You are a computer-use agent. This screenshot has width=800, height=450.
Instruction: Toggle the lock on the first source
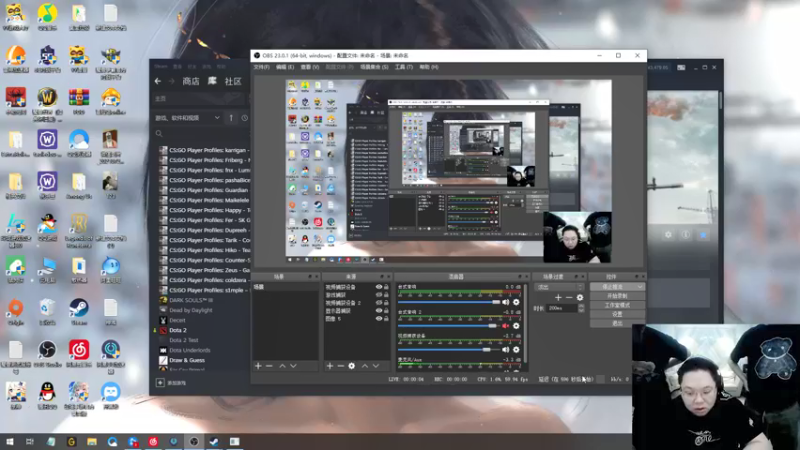[x=386, y=287]
